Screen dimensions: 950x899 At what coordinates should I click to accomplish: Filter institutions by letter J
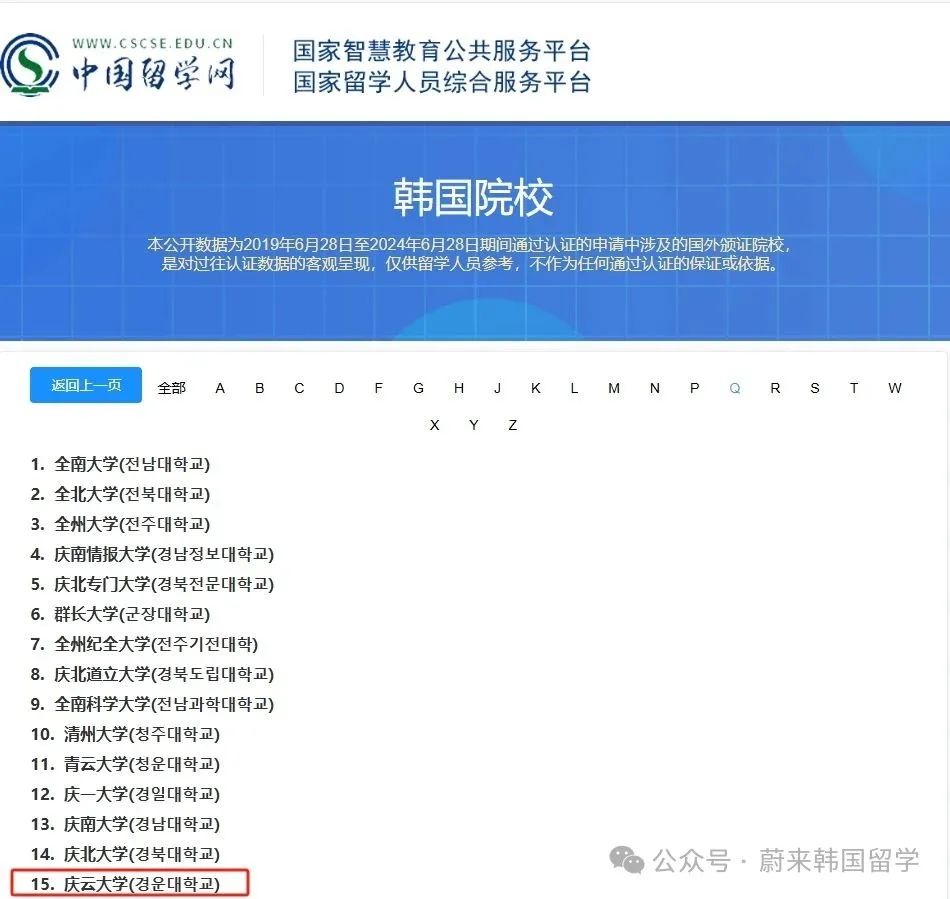(x=497, y=388)
